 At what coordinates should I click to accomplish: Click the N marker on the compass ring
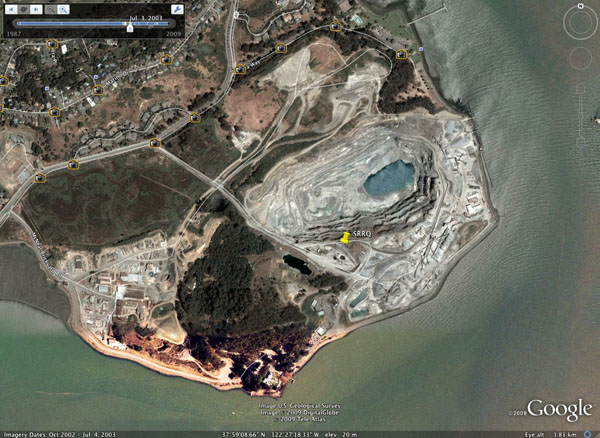click(580, 8)
